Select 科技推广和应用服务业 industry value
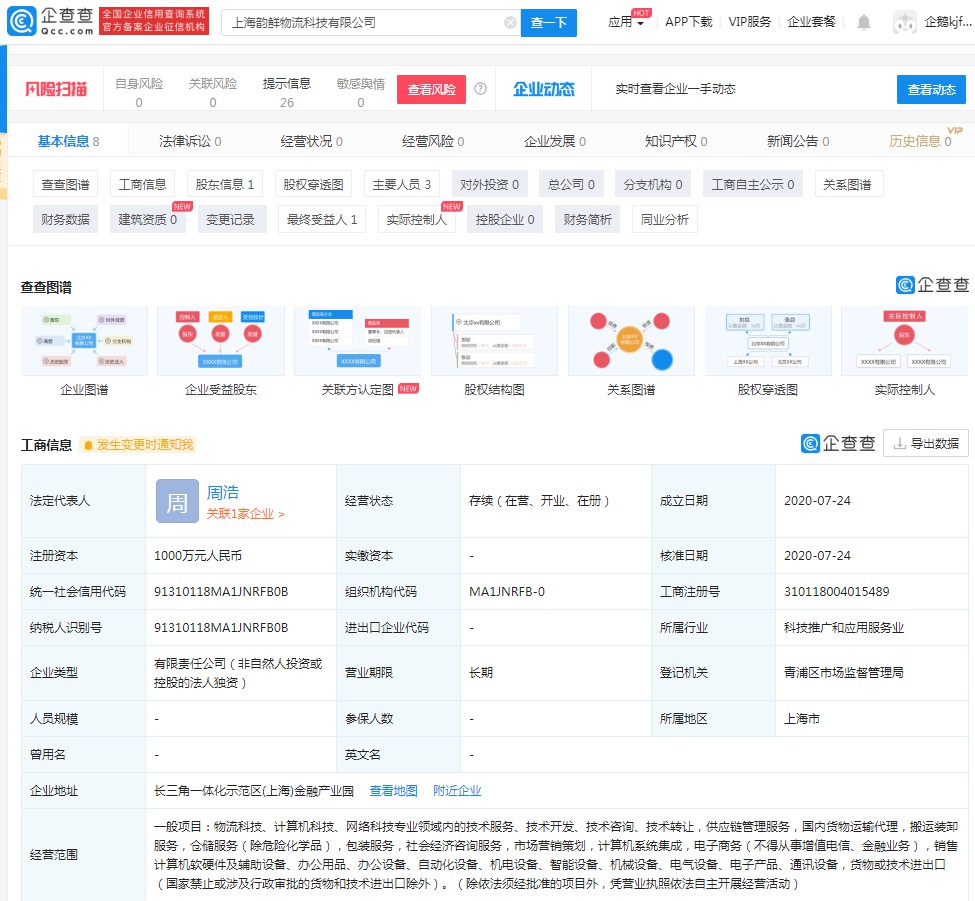The width and height of the screenshot is (975, 901). click(843, 627)
